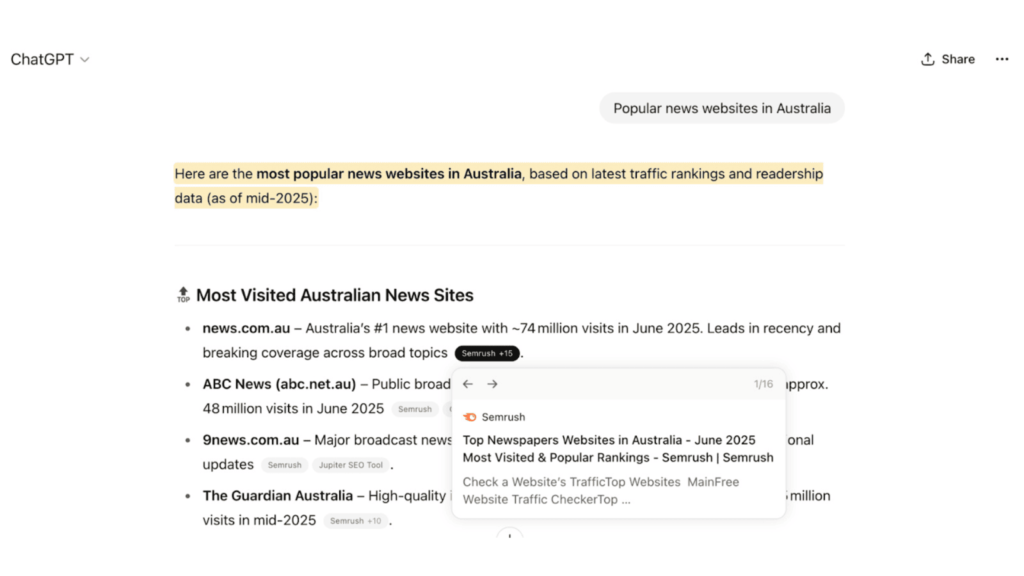Image resolution: width=1024 pixels, height=576 pixels.
Task: Click the Semrush flame logo in the popup
Action: click(x=470, y=417)
